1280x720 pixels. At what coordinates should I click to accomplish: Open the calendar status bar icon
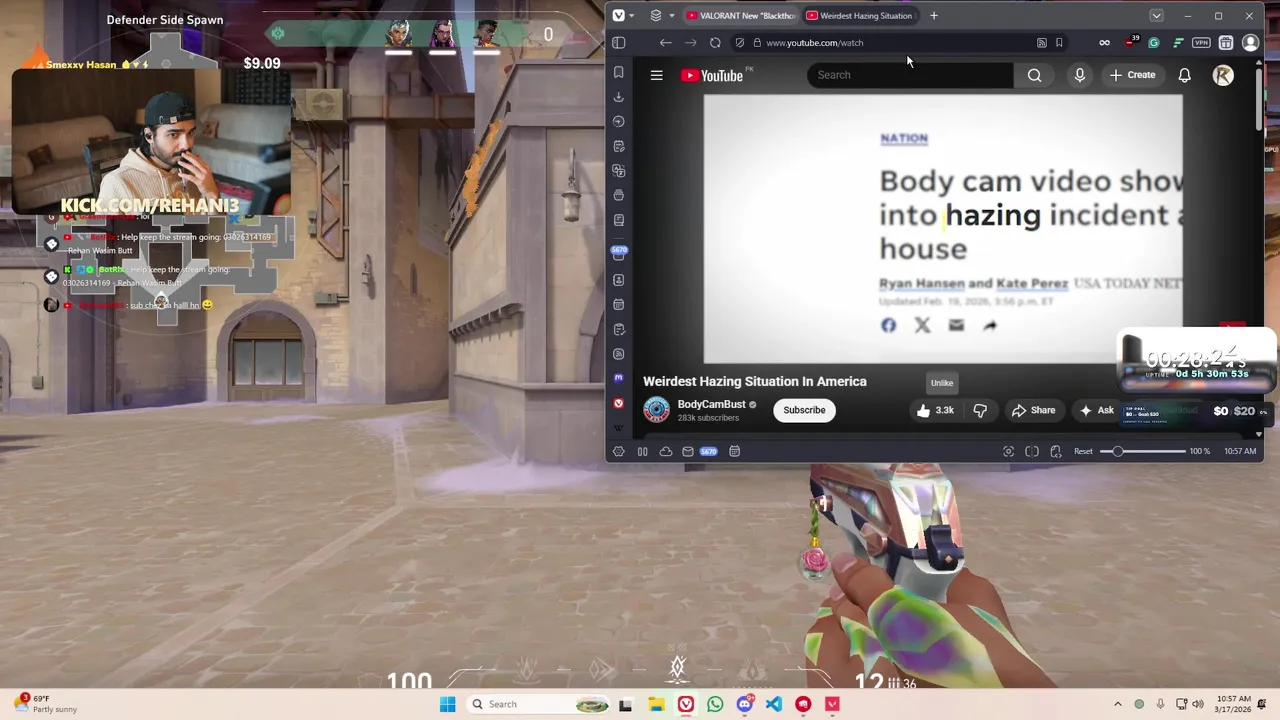coord(734,452)
